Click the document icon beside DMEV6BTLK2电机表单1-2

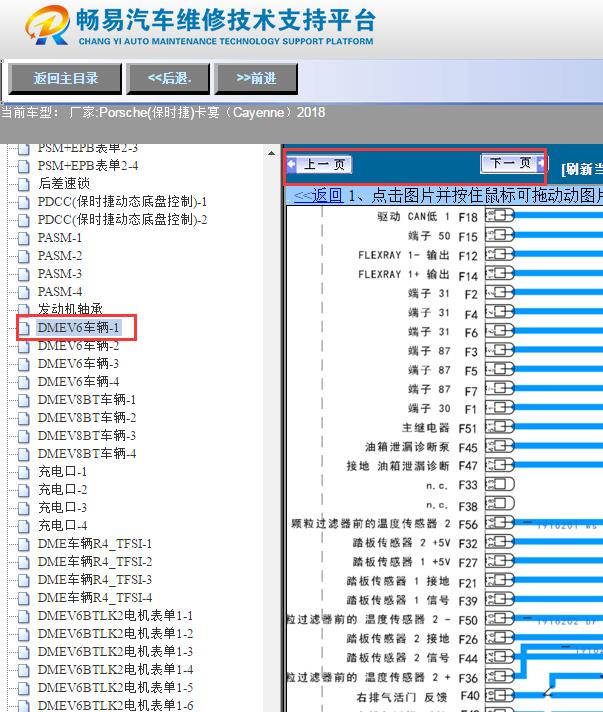[x=24, y=634]
